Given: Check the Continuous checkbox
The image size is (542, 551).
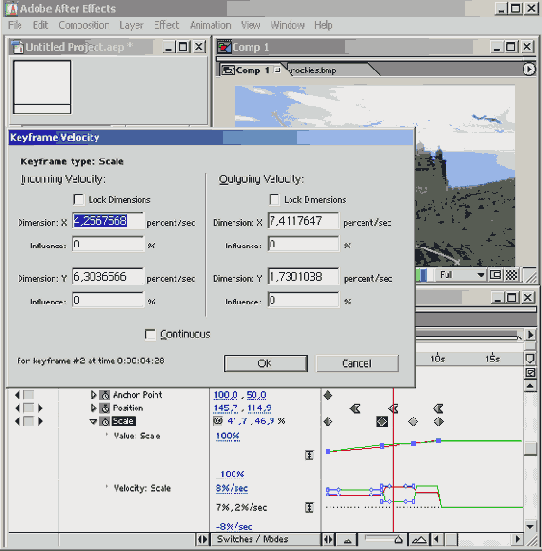Looking at the screenshot, I should [150, 334].
